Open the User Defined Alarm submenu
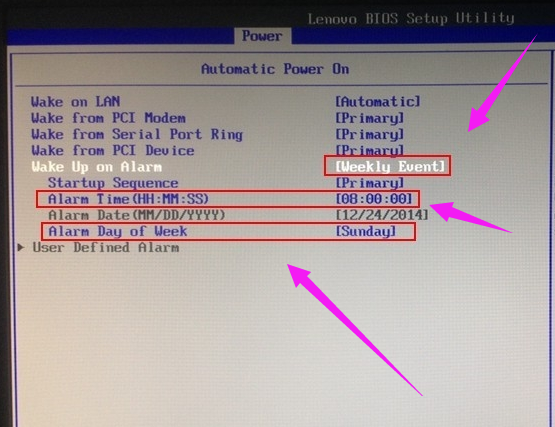 click(x=105, y=247)
